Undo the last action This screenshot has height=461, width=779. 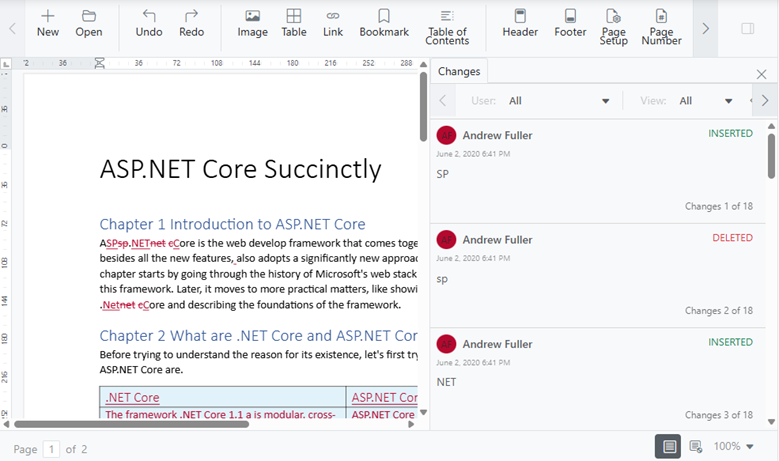[x=149, y=23]
